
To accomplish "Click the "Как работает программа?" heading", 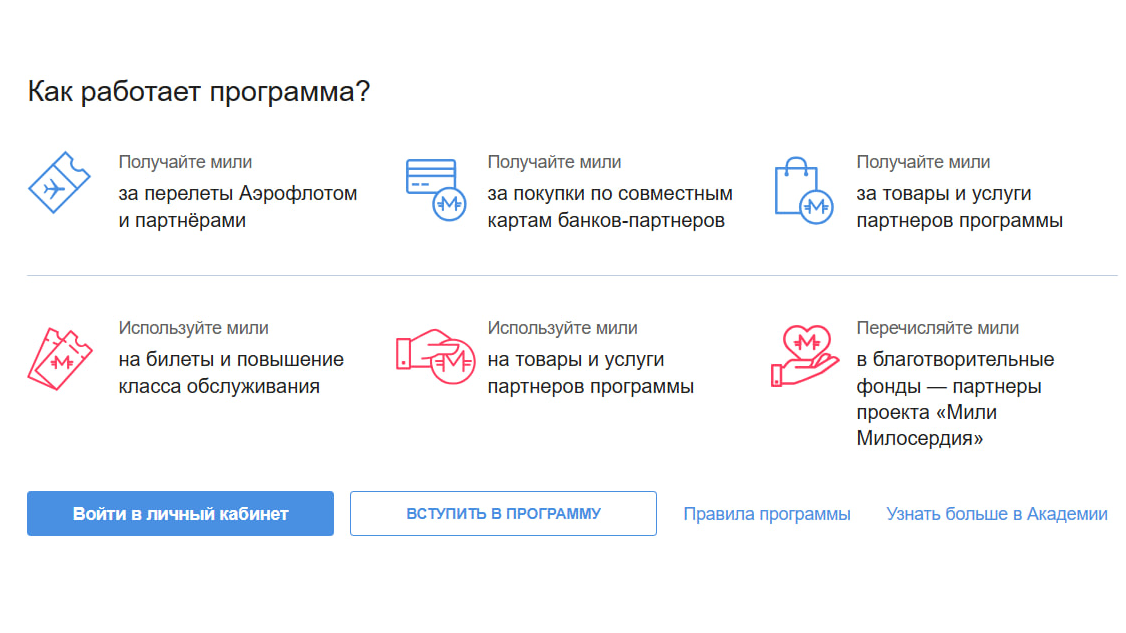I will [199, 92].
